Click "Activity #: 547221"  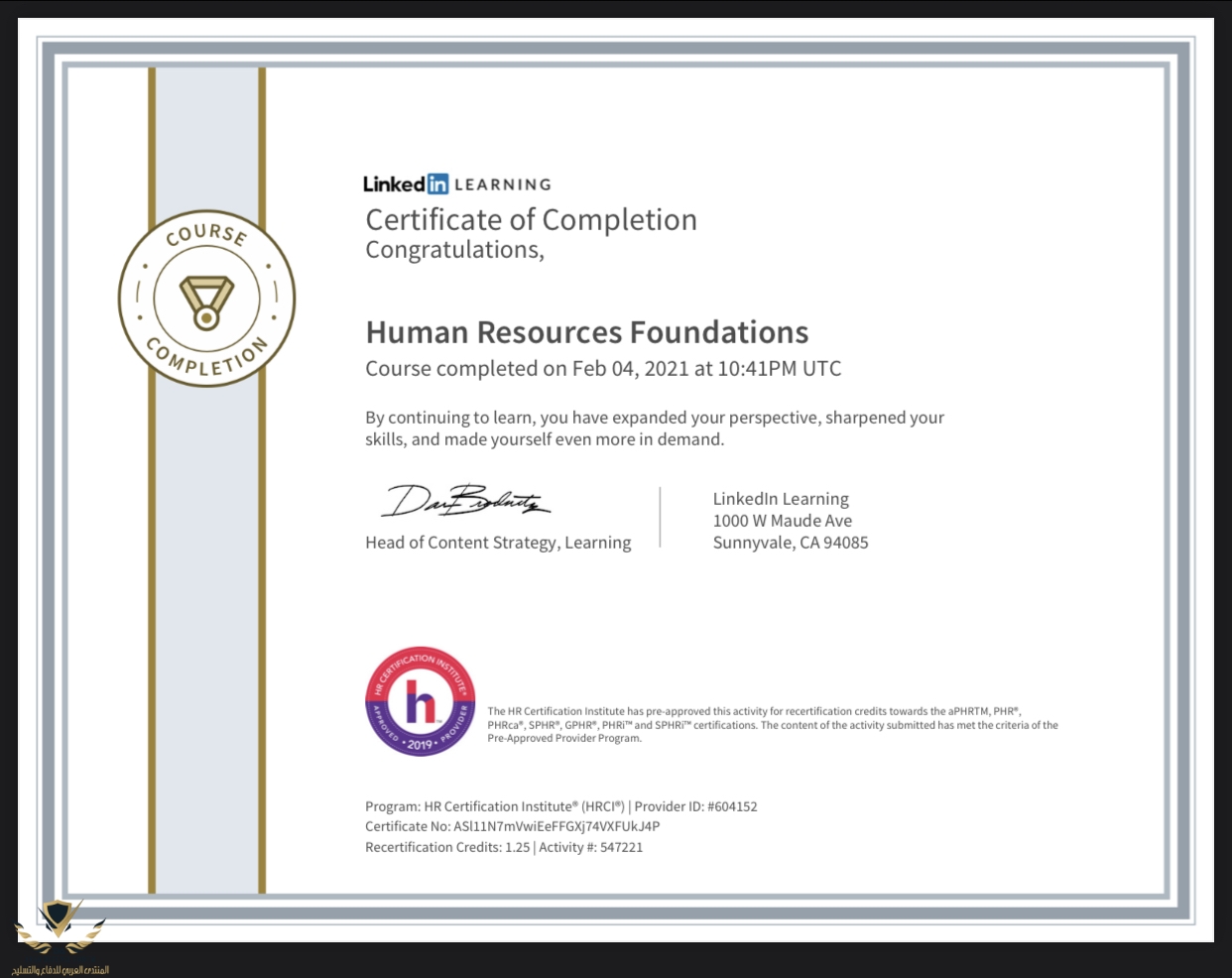pos(591,847)
